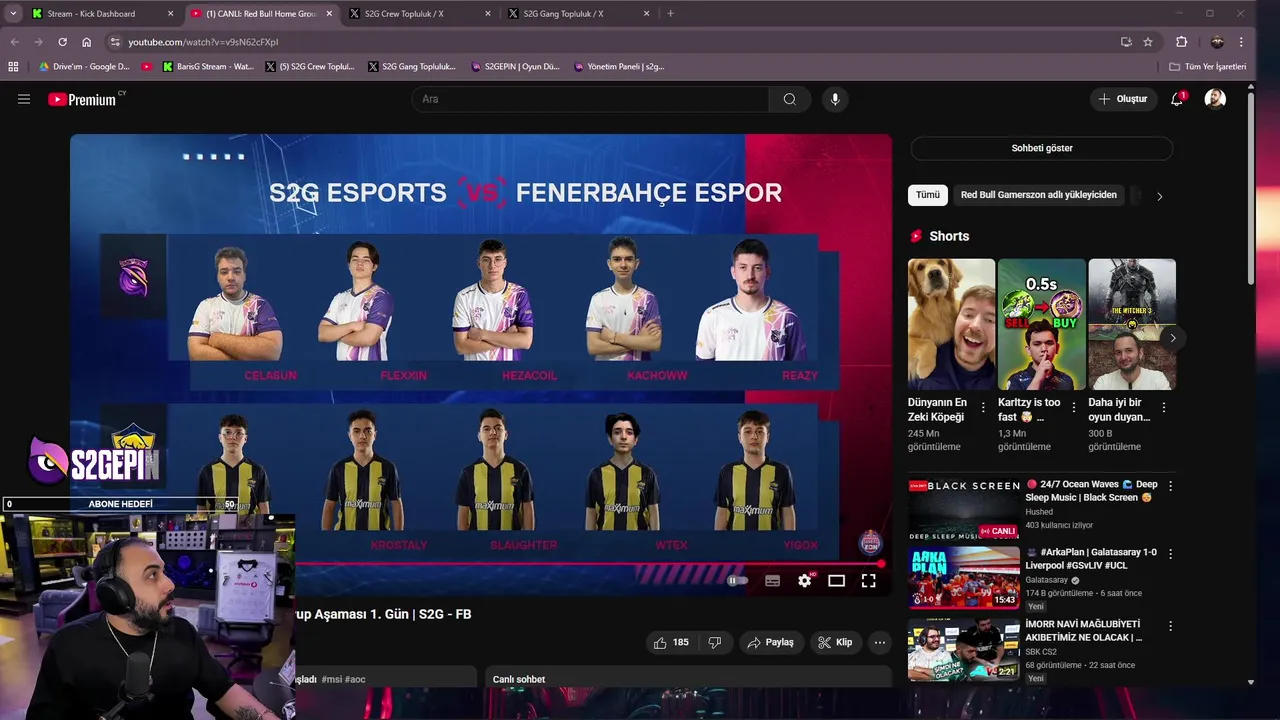The image size is (1280, 720).
Task: Open SBK CS2 video thumbnail
Action: [x=963, y=649]
